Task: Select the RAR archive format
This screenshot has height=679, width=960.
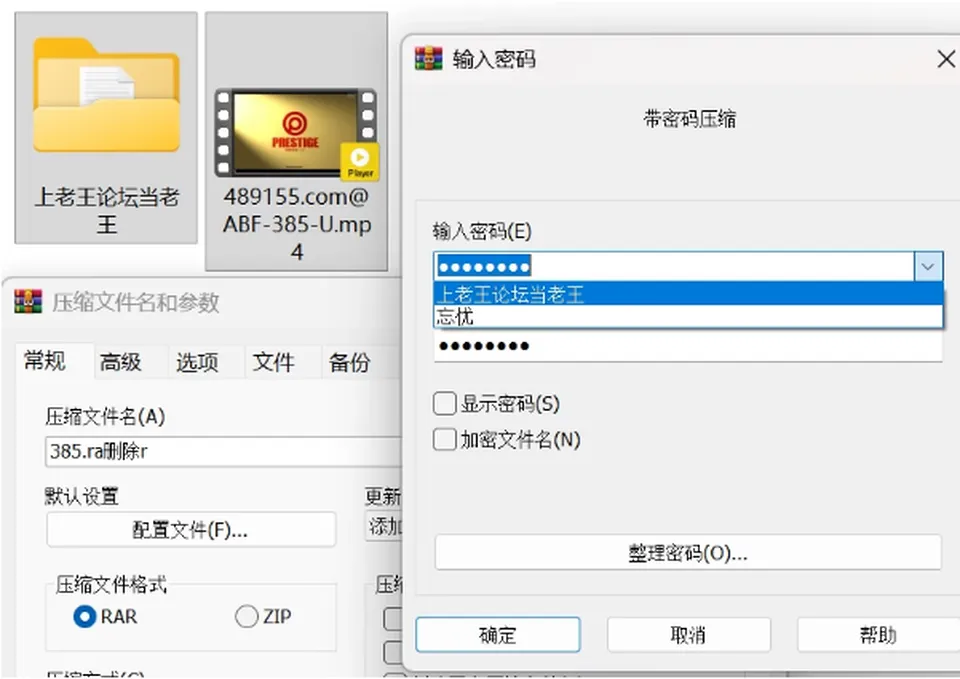Action: point(84,616)
